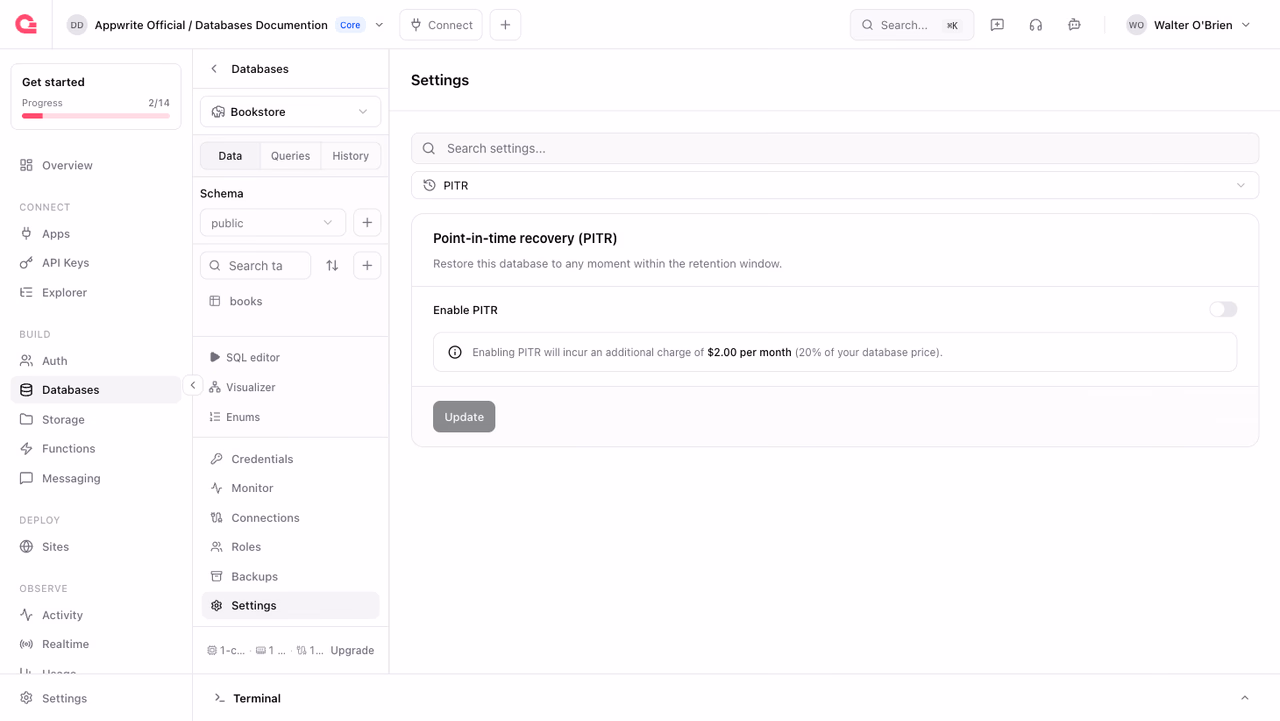The height and width of the screenshot is (721, 1280).
Task: Add a new schema with plus button
Action: tap(367, 223)
